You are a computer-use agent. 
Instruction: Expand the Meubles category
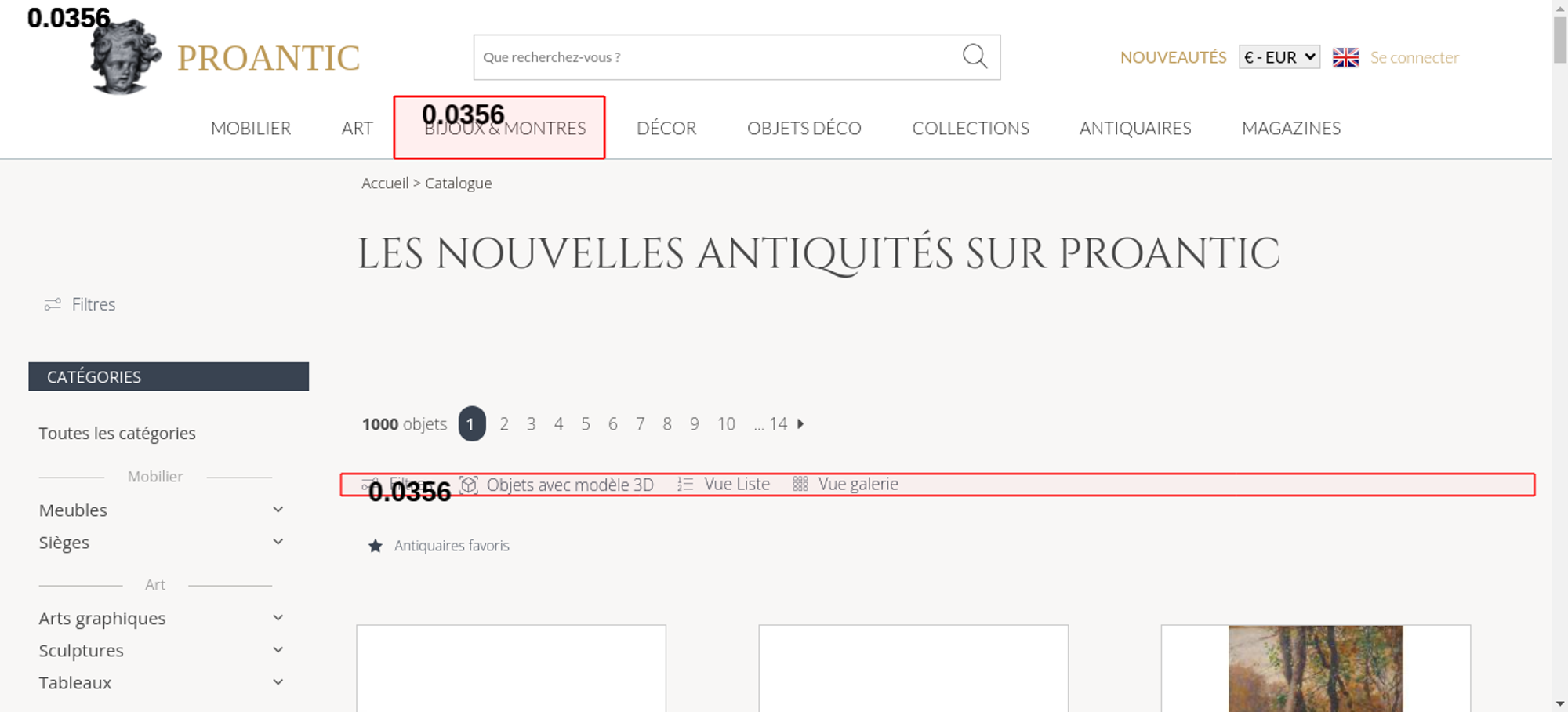(x=278, y=510)
